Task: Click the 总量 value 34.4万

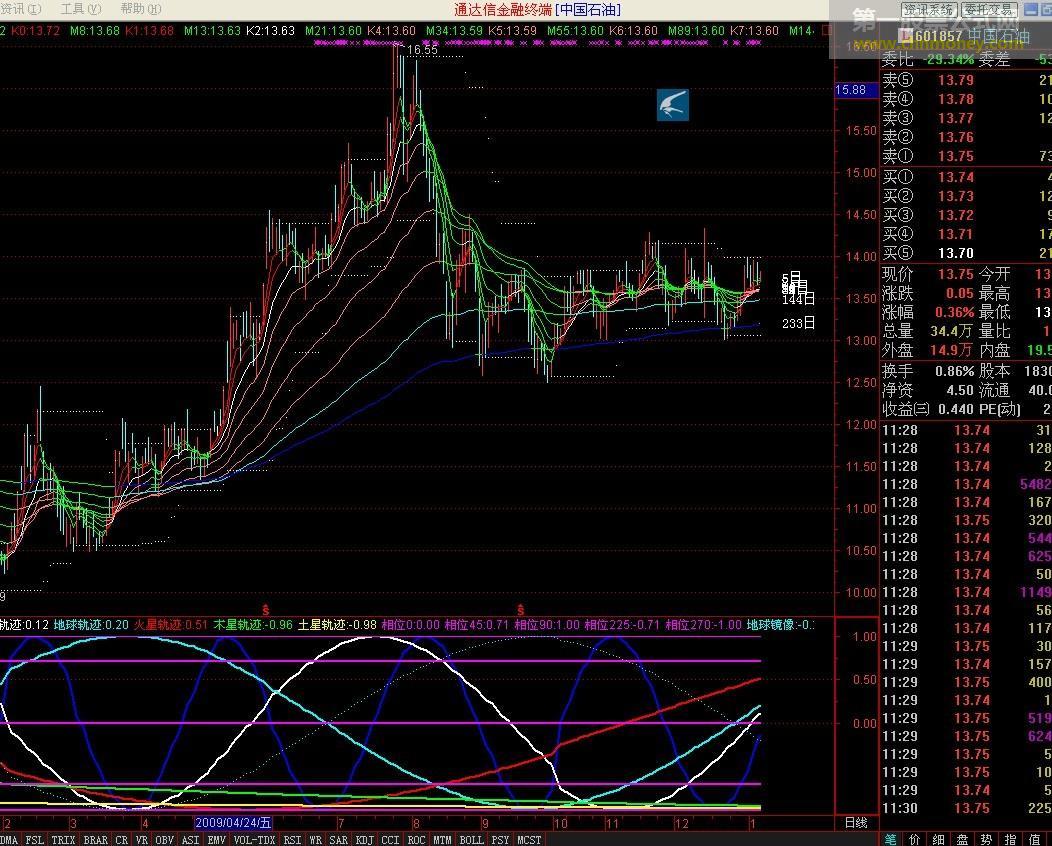Action: (951, 331)
